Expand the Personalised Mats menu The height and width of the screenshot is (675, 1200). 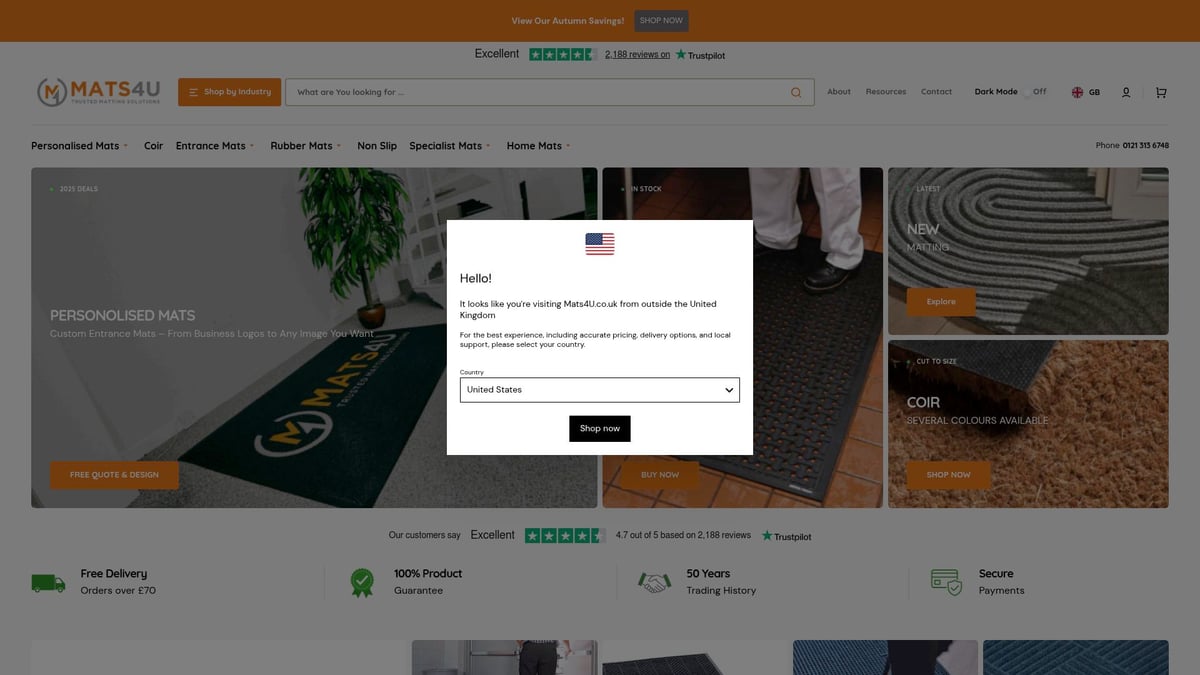pos(79,146)
